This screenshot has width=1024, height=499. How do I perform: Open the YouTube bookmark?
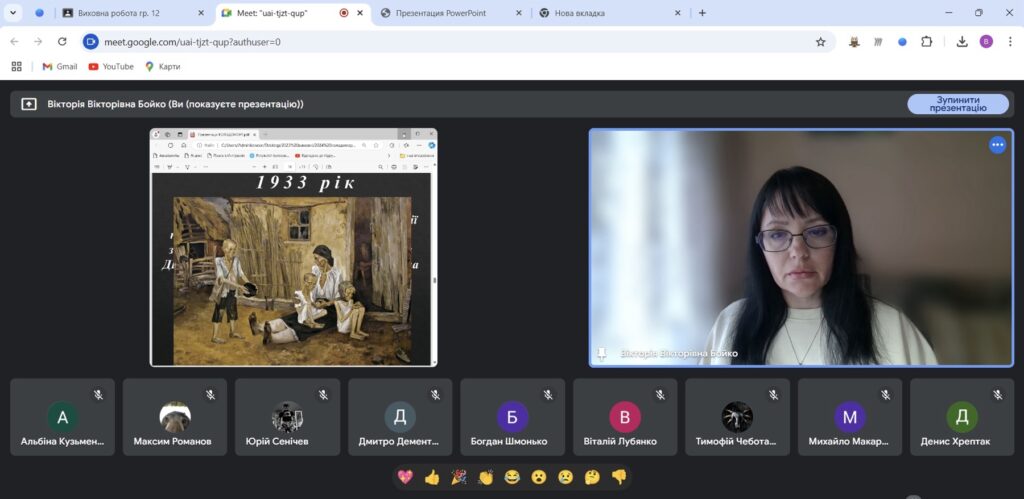110,66
